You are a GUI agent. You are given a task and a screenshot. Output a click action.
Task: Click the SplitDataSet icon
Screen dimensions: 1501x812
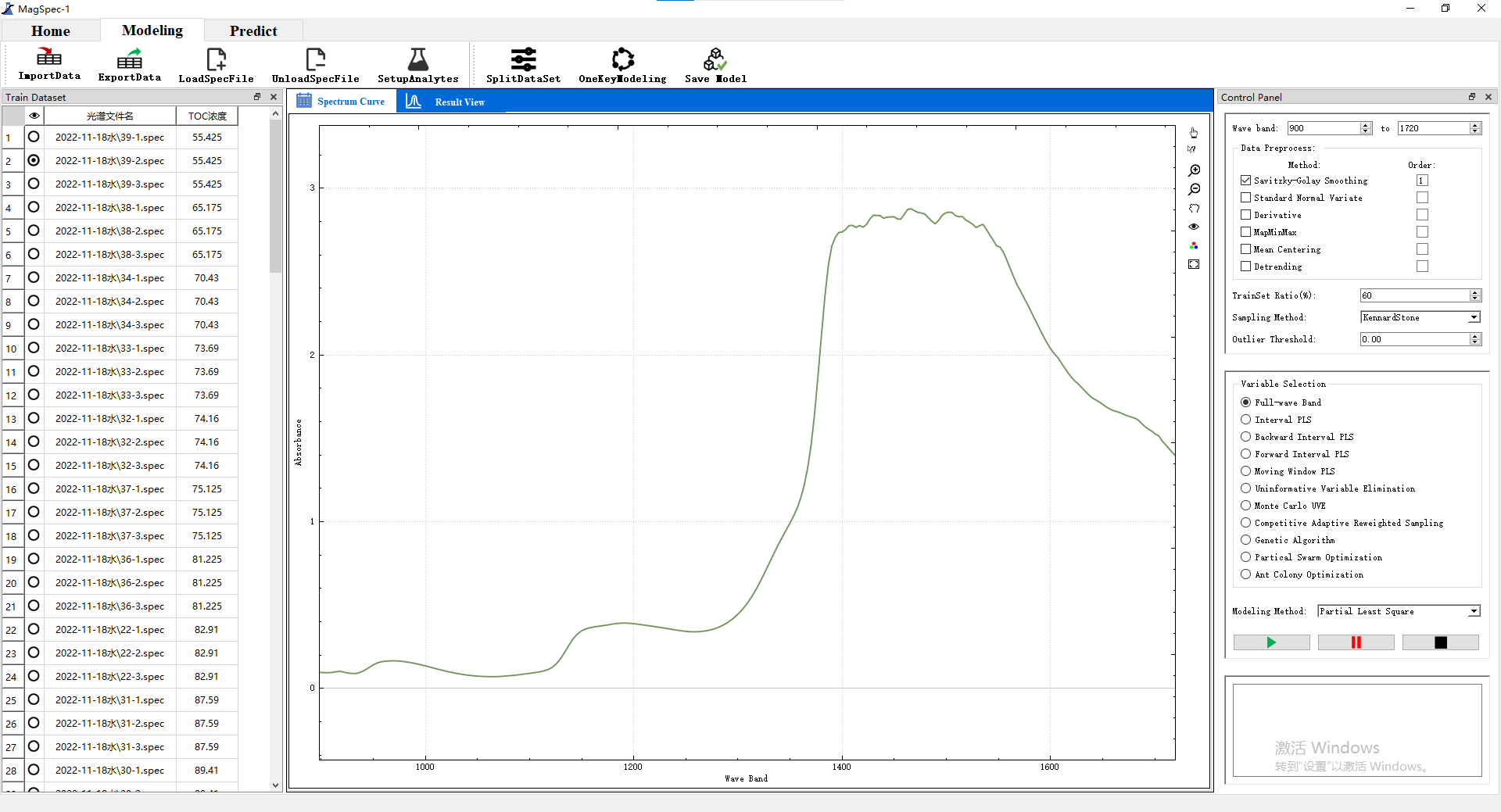tap(523, 66)
